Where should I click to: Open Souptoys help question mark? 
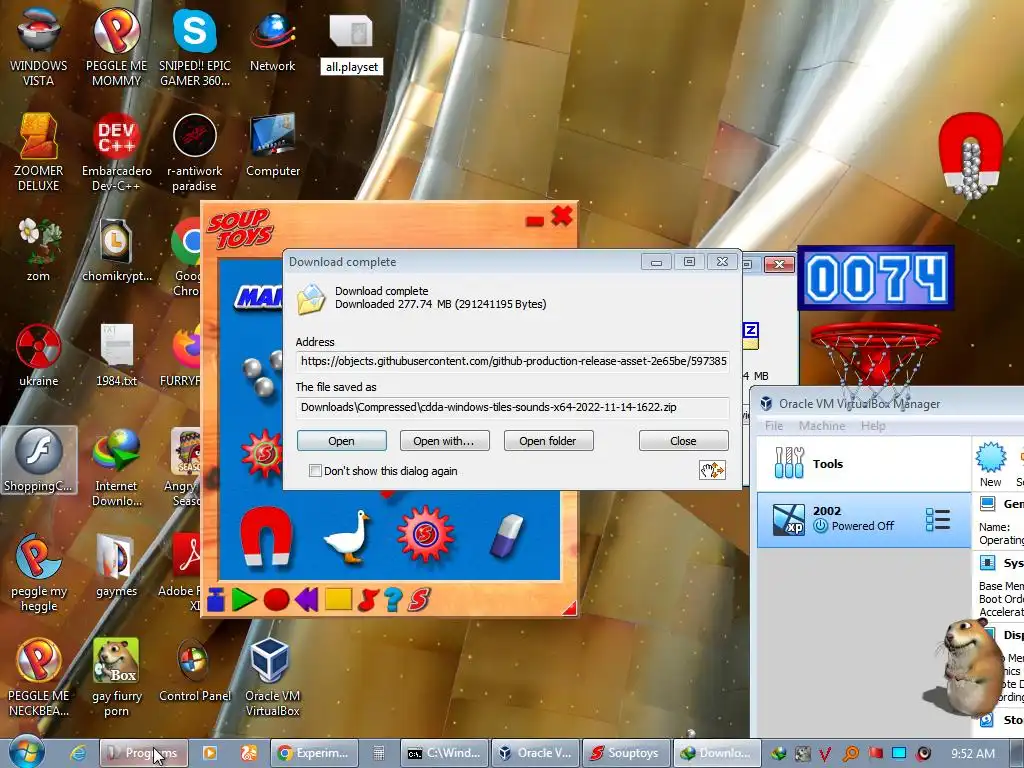(393, 599)
